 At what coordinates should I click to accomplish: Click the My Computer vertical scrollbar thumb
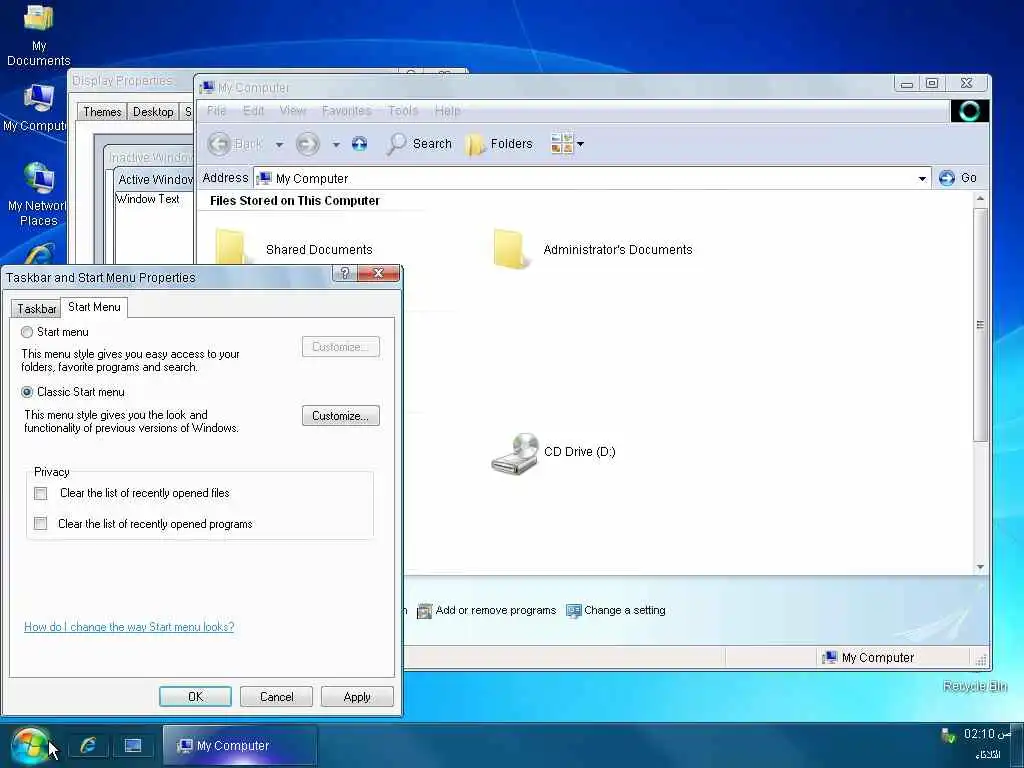(x=980, y=325)
